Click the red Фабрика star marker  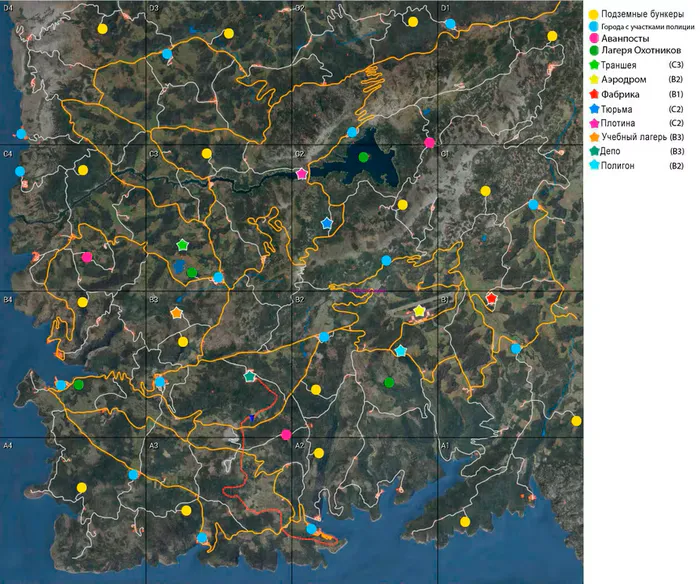point(491,298)
